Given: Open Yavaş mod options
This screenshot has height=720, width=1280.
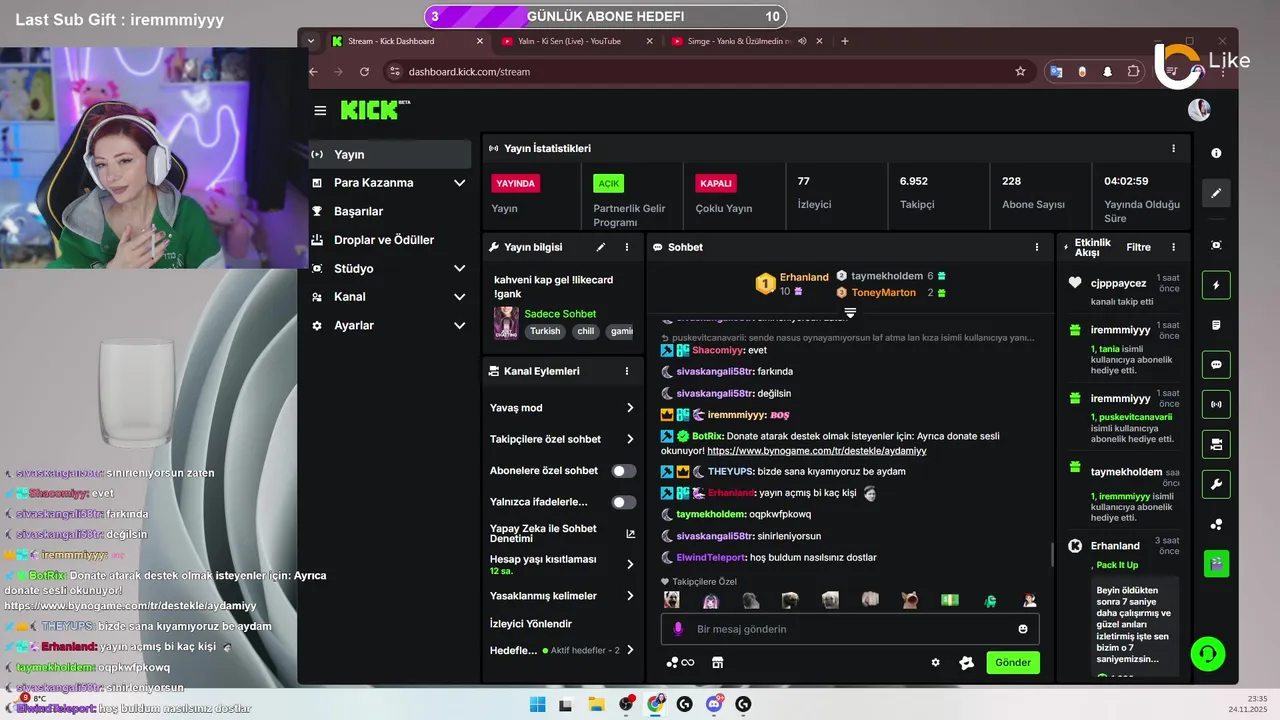Looking at the screenshot, I should tap(562, 408).
